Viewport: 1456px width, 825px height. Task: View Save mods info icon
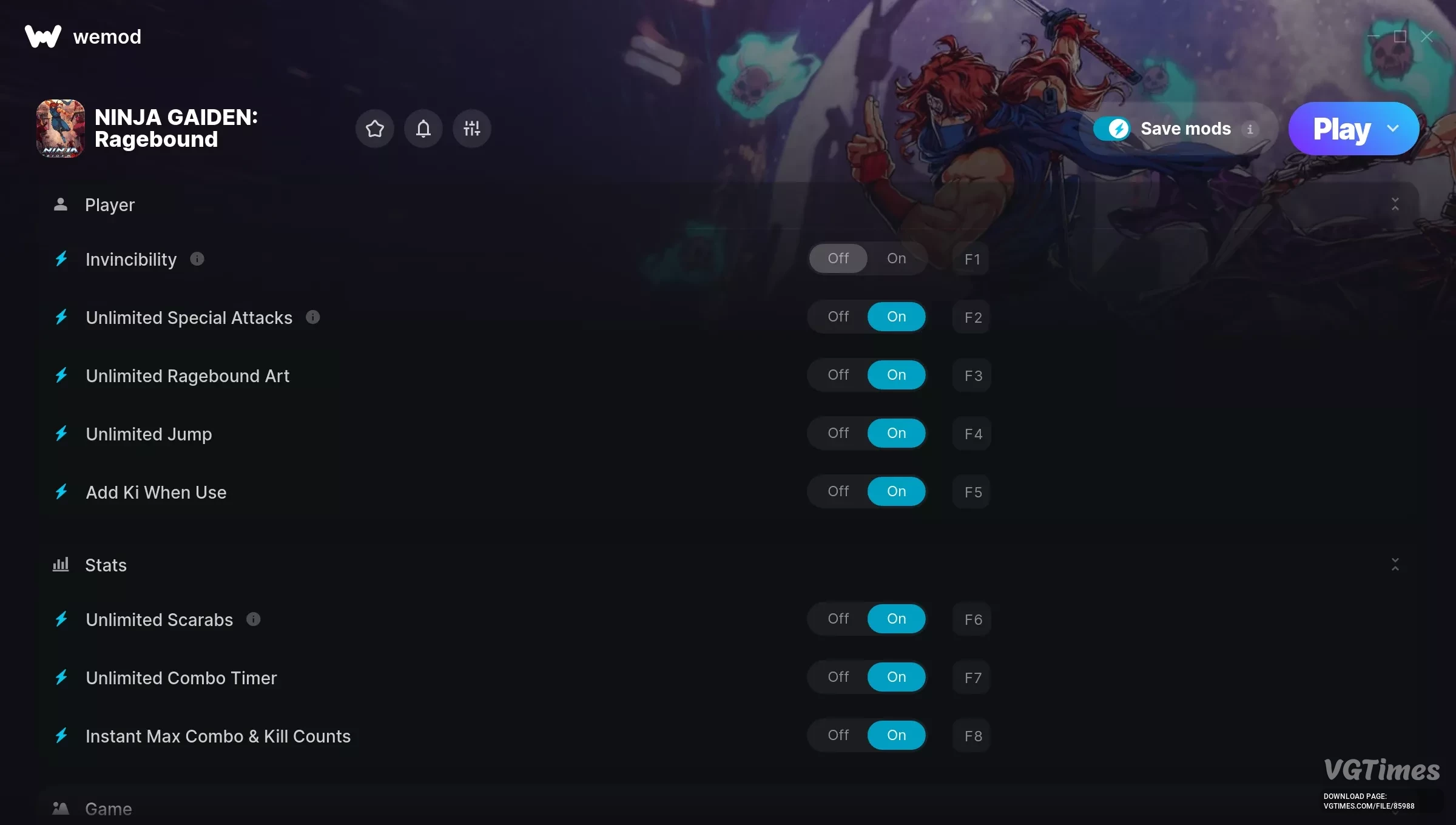pos(1250,129)
